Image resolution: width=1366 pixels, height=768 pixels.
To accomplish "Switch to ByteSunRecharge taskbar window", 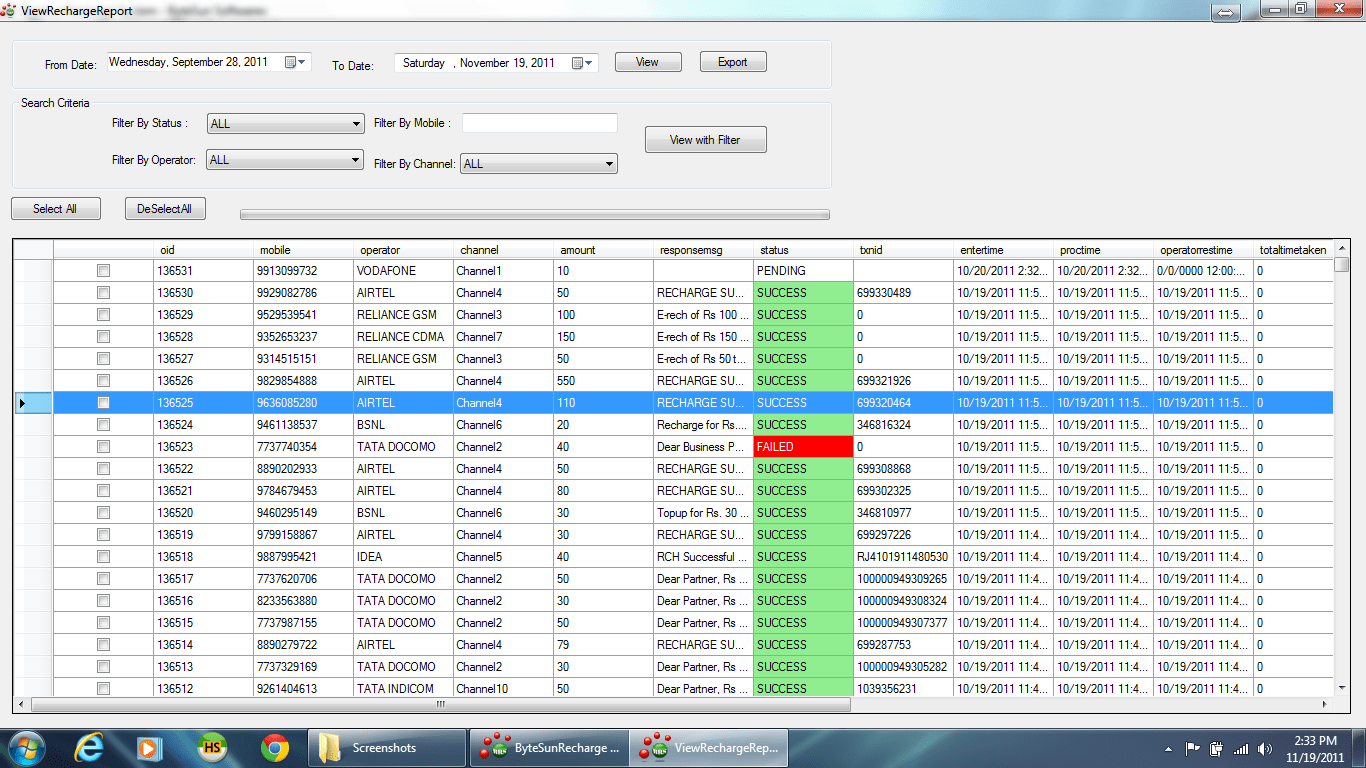I will coord(549,747).
